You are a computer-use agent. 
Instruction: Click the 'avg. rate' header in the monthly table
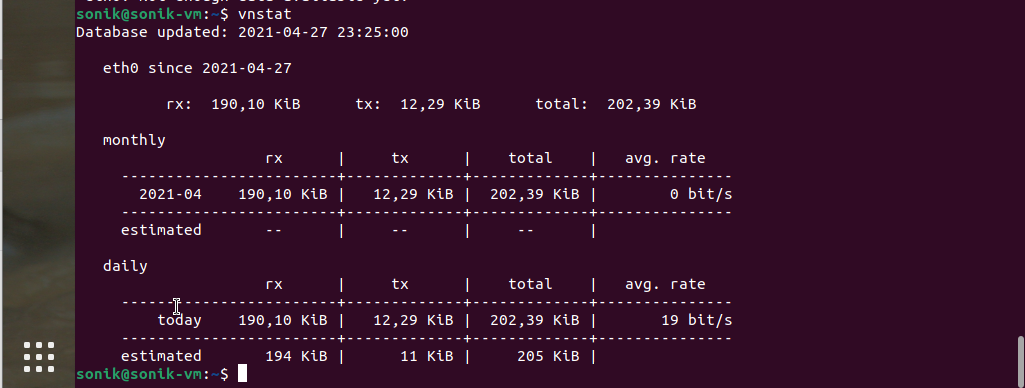pos(665,158)
